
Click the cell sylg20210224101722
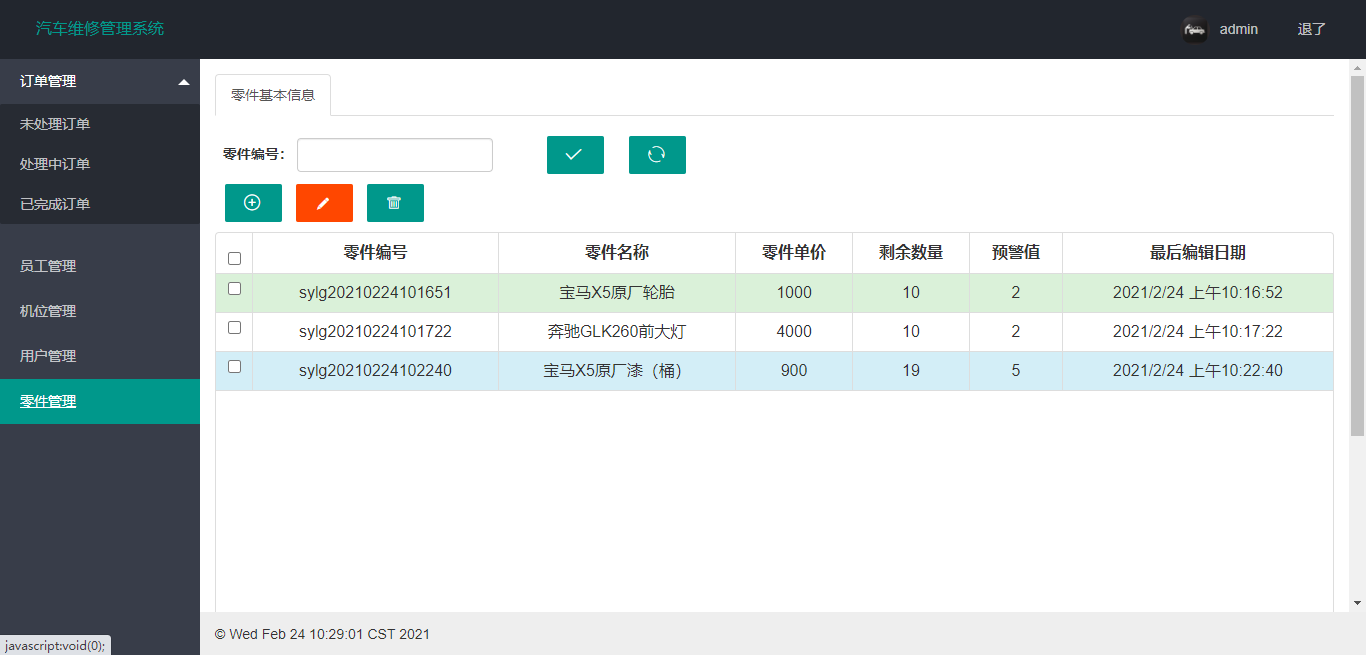click(375, 332)
